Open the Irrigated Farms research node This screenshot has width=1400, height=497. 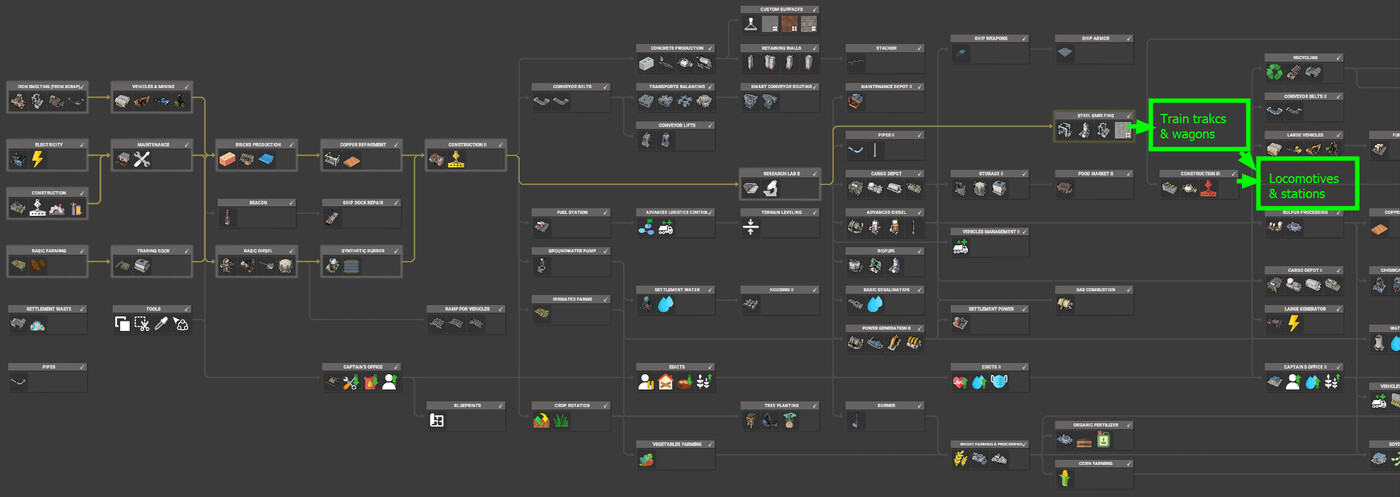click(x=570, y=310)
